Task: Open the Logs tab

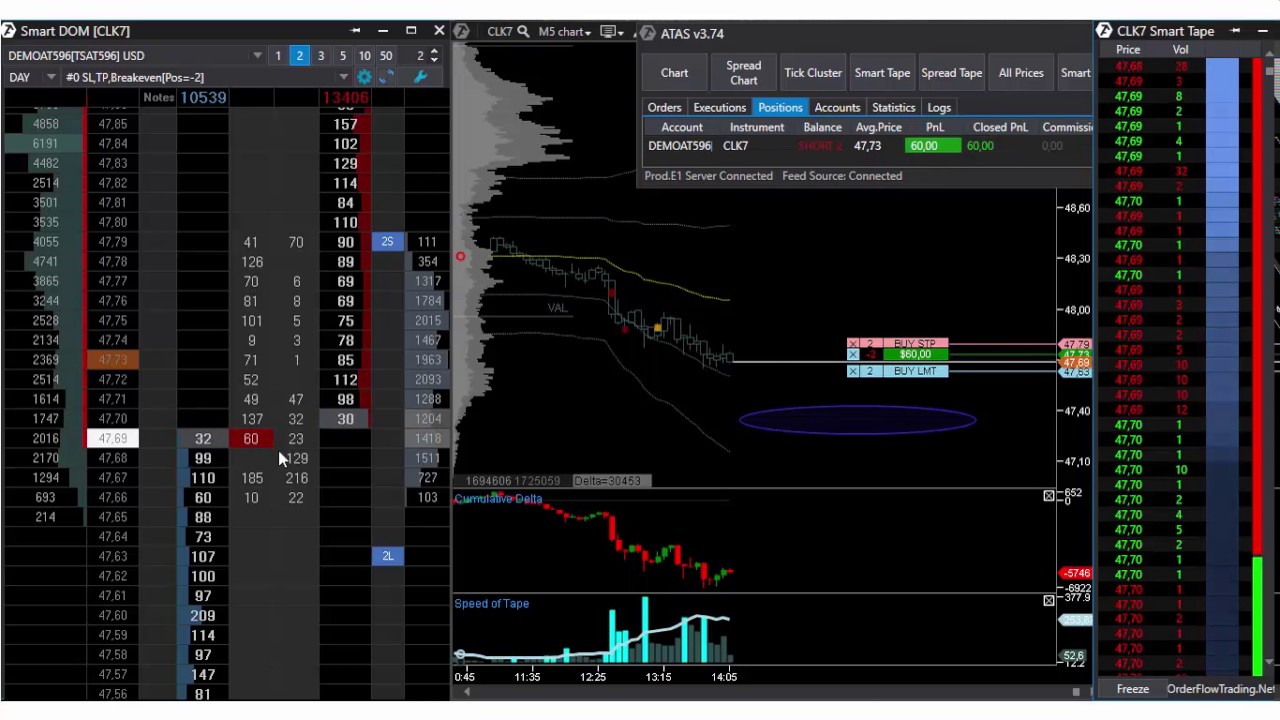Action: pyautogui.click(x=939, y=108)
